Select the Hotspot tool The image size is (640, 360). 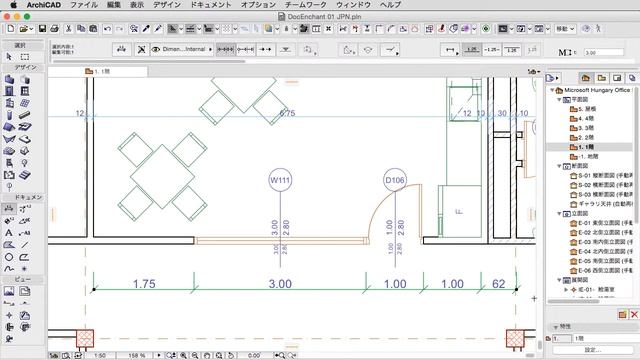click(x=25, y=269)
